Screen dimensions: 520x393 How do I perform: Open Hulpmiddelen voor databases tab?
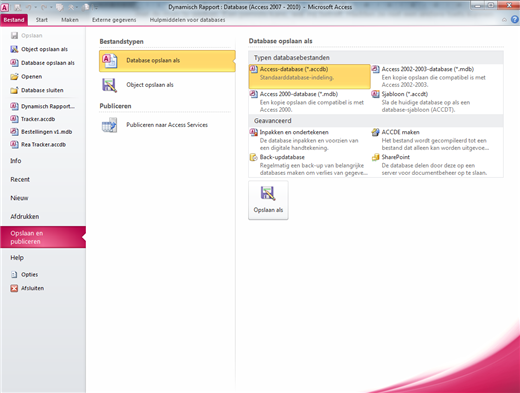187,20
